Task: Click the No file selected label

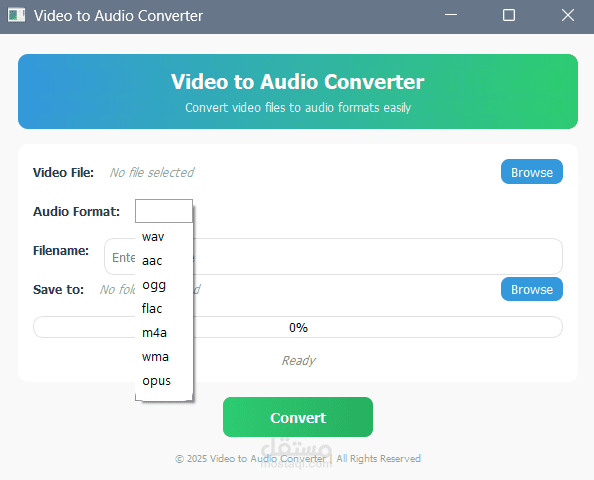Action: pos(152,172)
